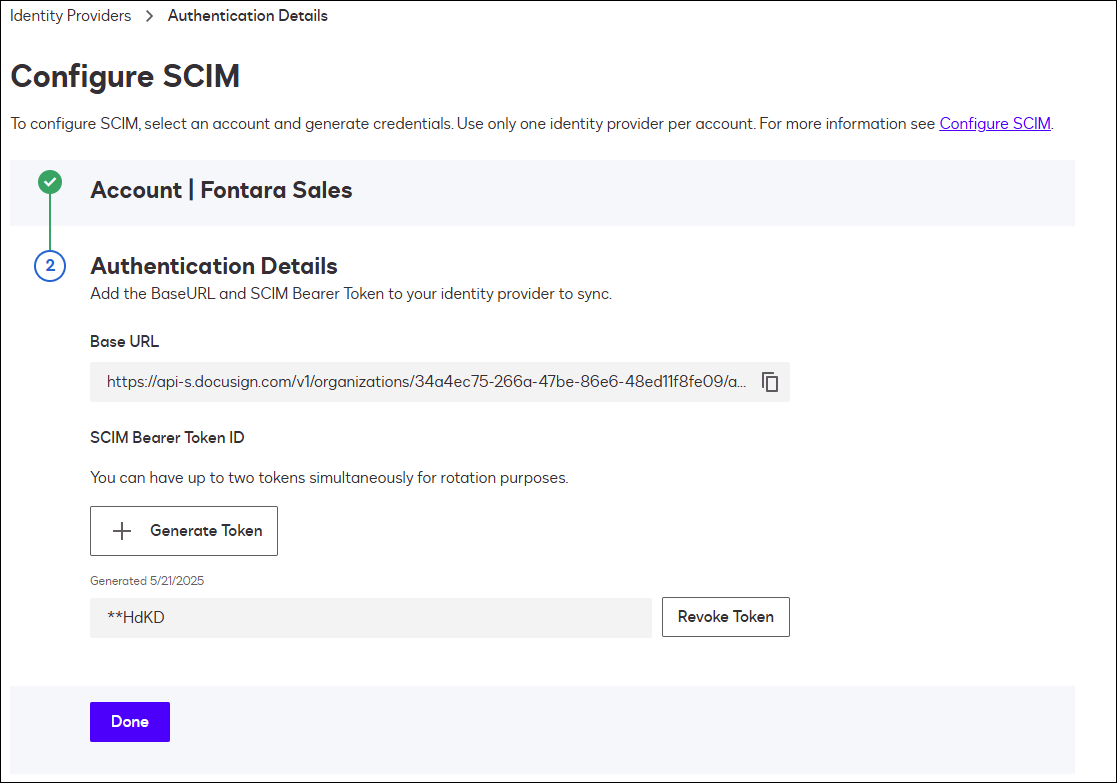Generate a new SCIM token
This screenshot has width=1117, height=783.
click(x=184, y=531)
